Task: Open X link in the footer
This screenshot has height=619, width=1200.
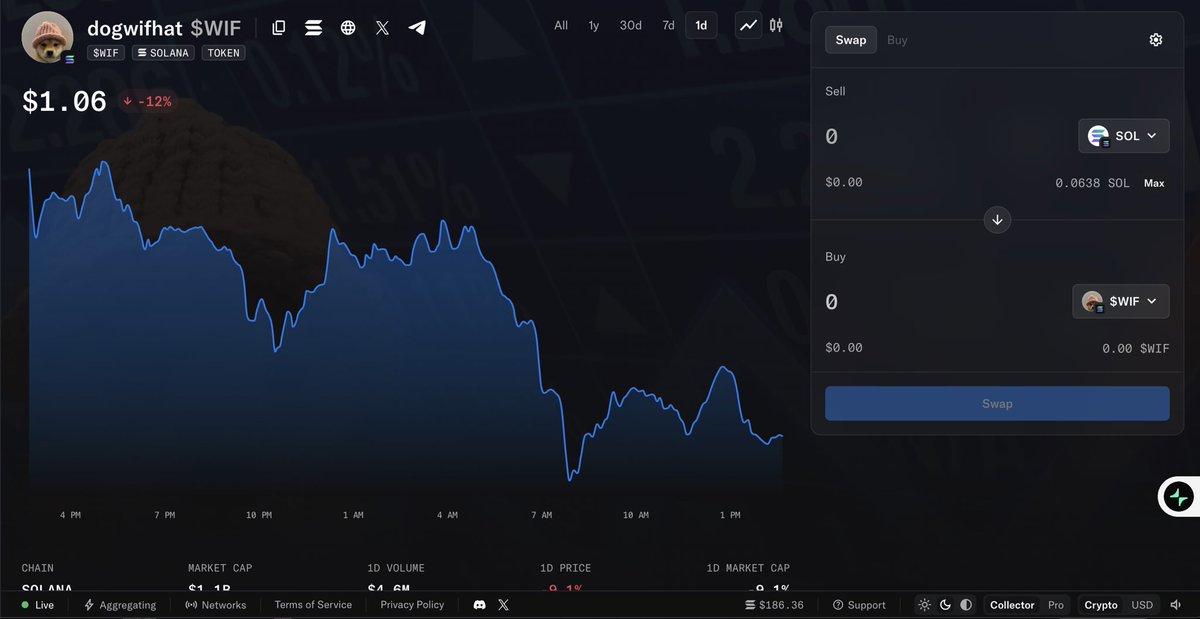Action: click(x=503, y=605)
